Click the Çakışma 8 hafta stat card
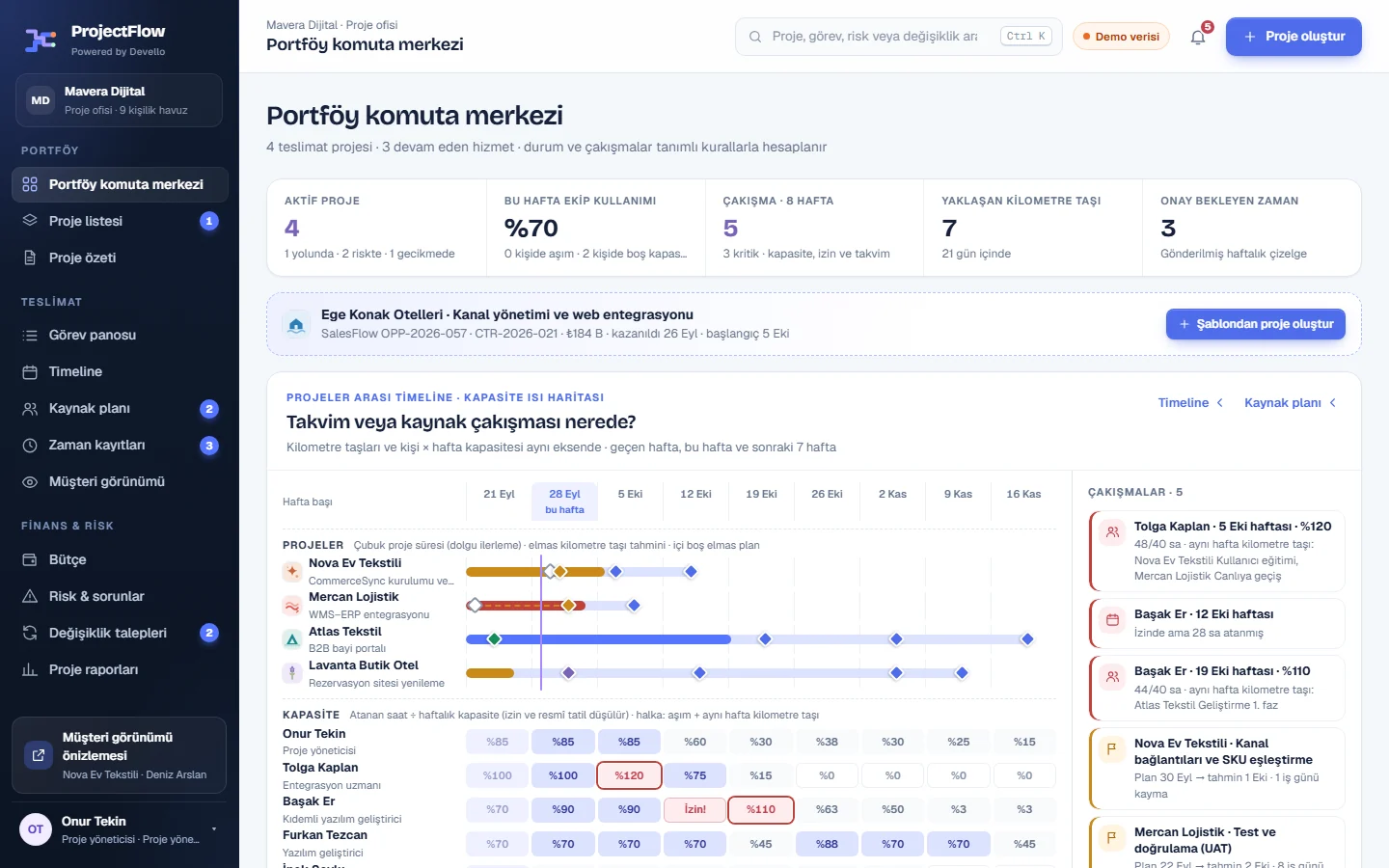 click(x=815, y=228)
